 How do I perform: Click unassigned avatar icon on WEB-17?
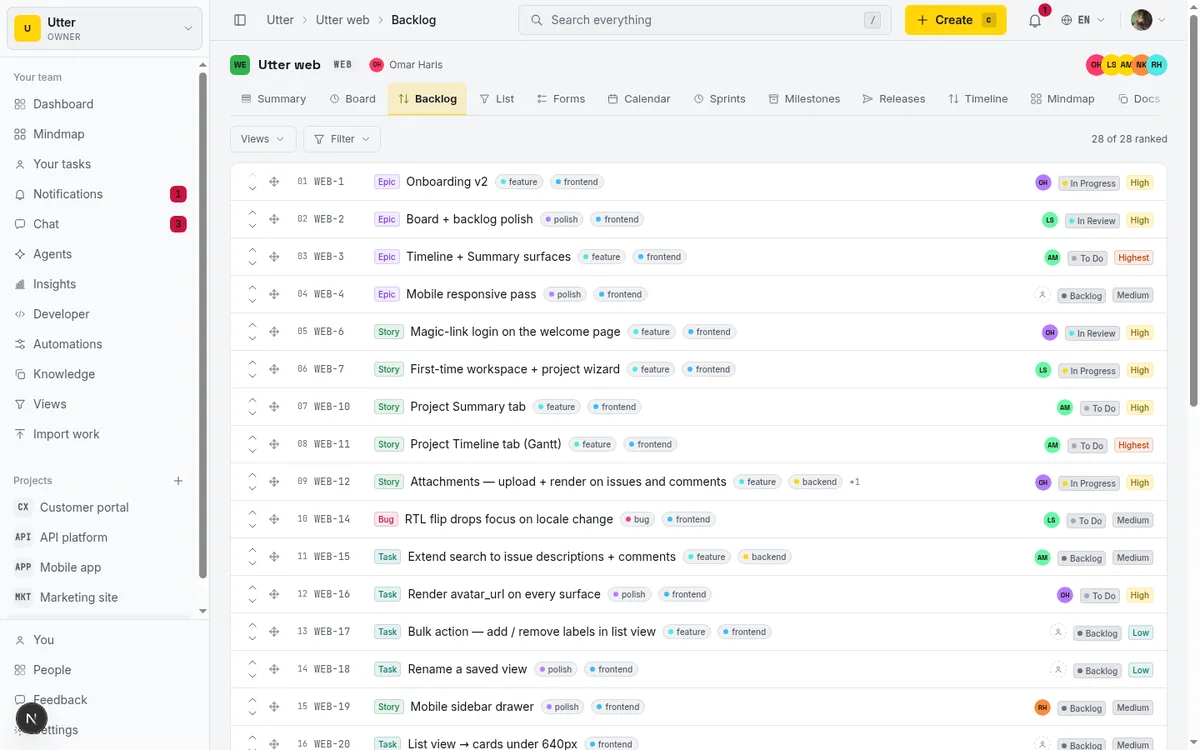(1058, 632)
